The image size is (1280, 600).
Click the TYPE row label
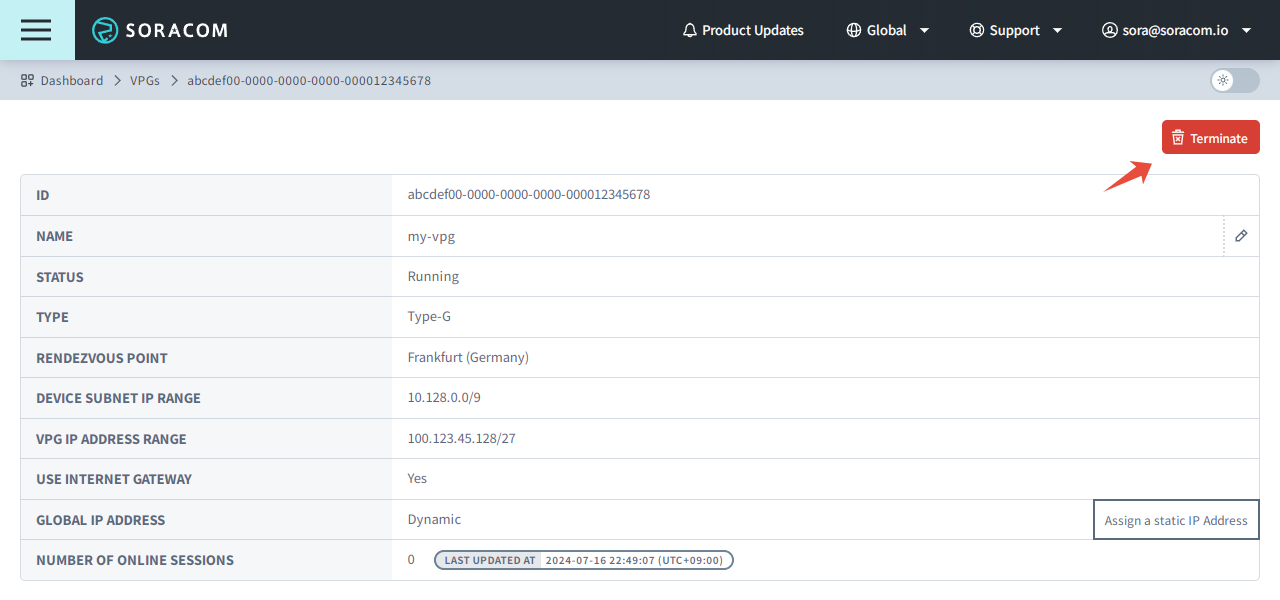(52, 317)
